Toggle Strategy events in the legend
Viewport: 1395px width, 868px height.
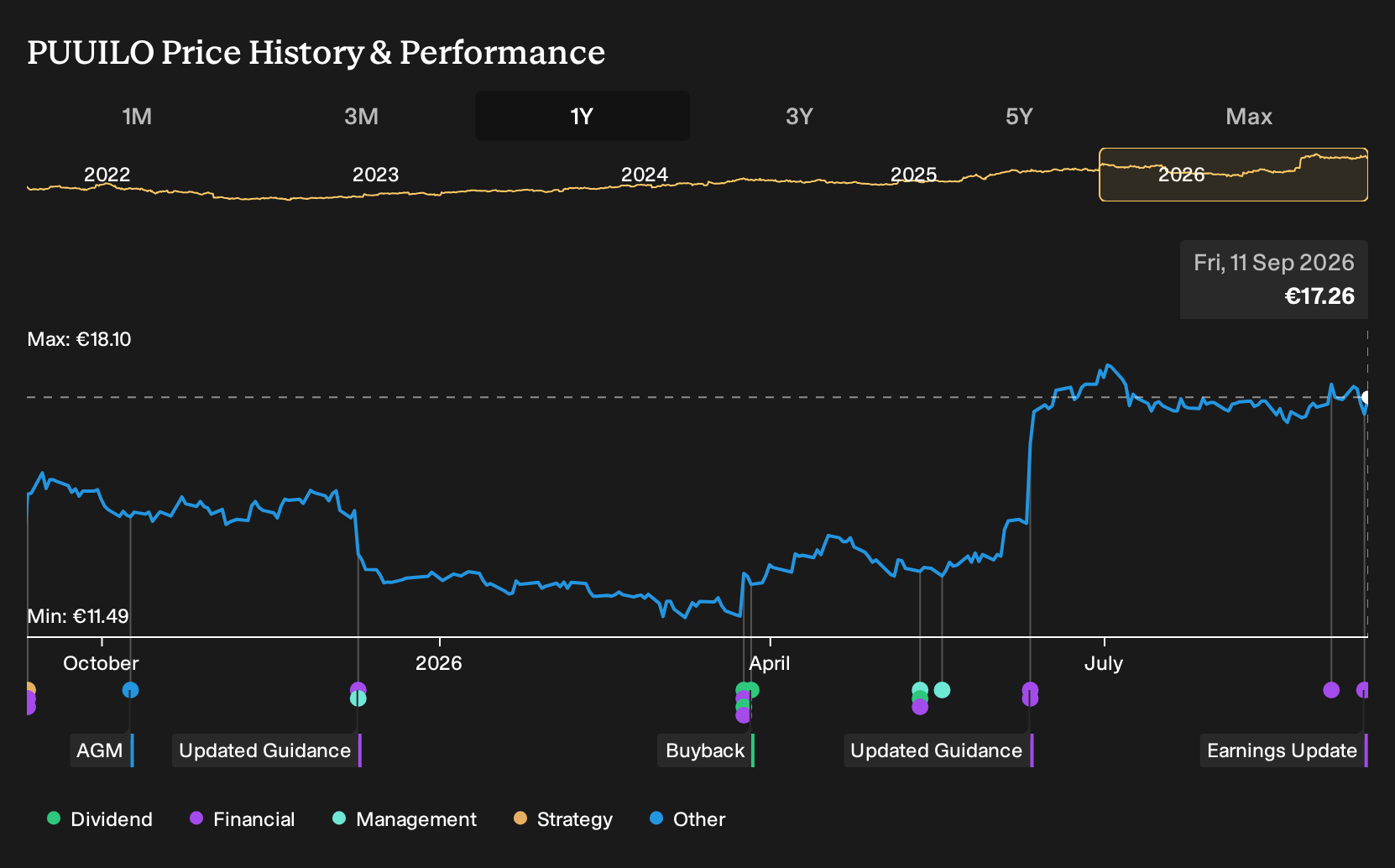tap(563, 819)
